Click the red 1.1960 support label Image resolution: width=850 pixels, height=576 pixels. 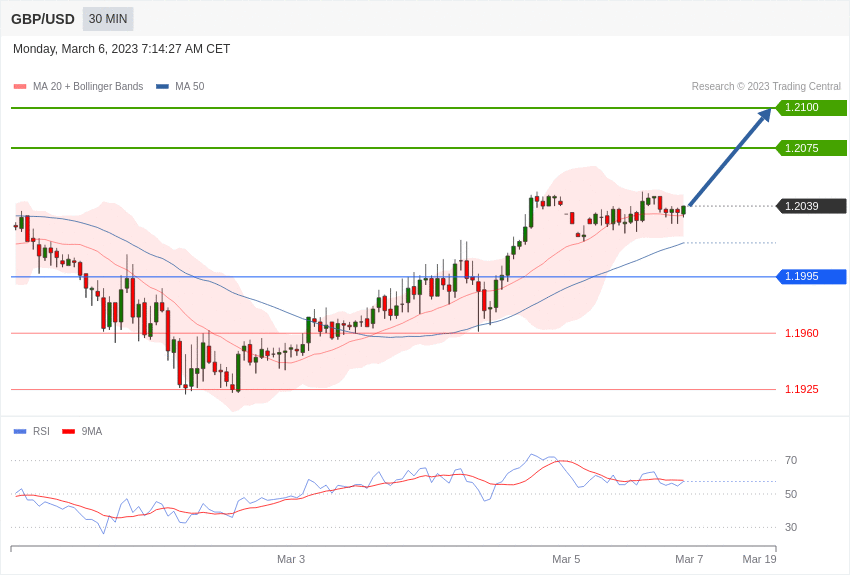coord(801,333)
